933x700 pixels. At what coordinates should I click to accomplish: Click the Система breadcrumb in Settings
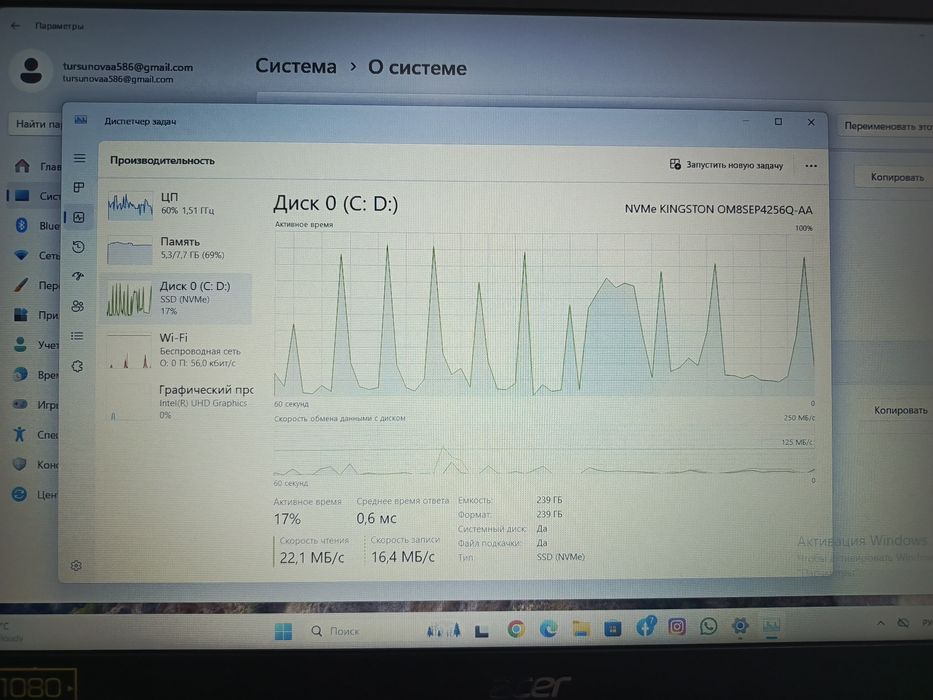click(296, 66)
